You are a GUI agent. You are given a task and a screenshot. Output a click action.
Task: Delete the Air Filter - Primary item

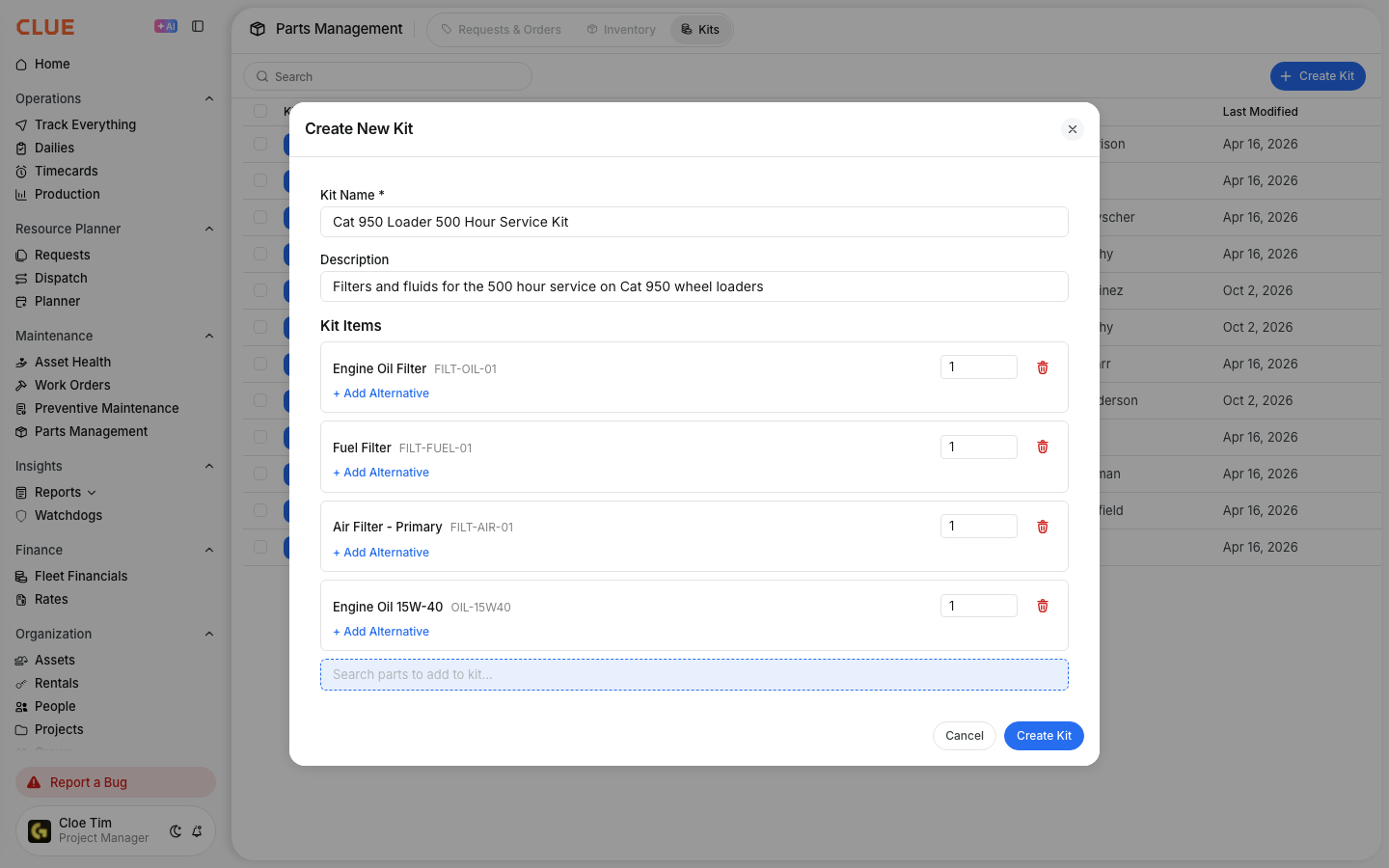coord(1043,527)
